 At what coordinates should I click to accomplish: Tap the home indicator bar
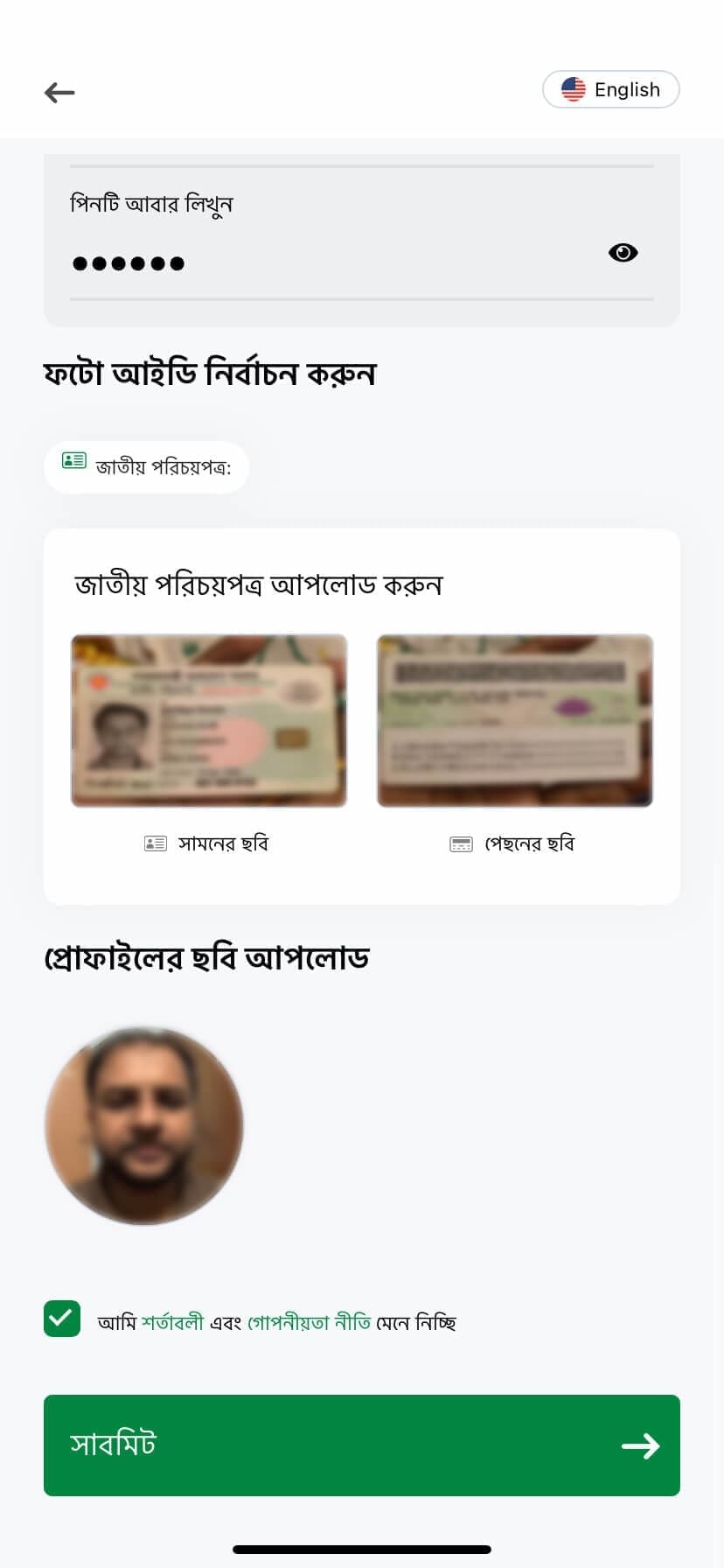tap(362, 1550)
